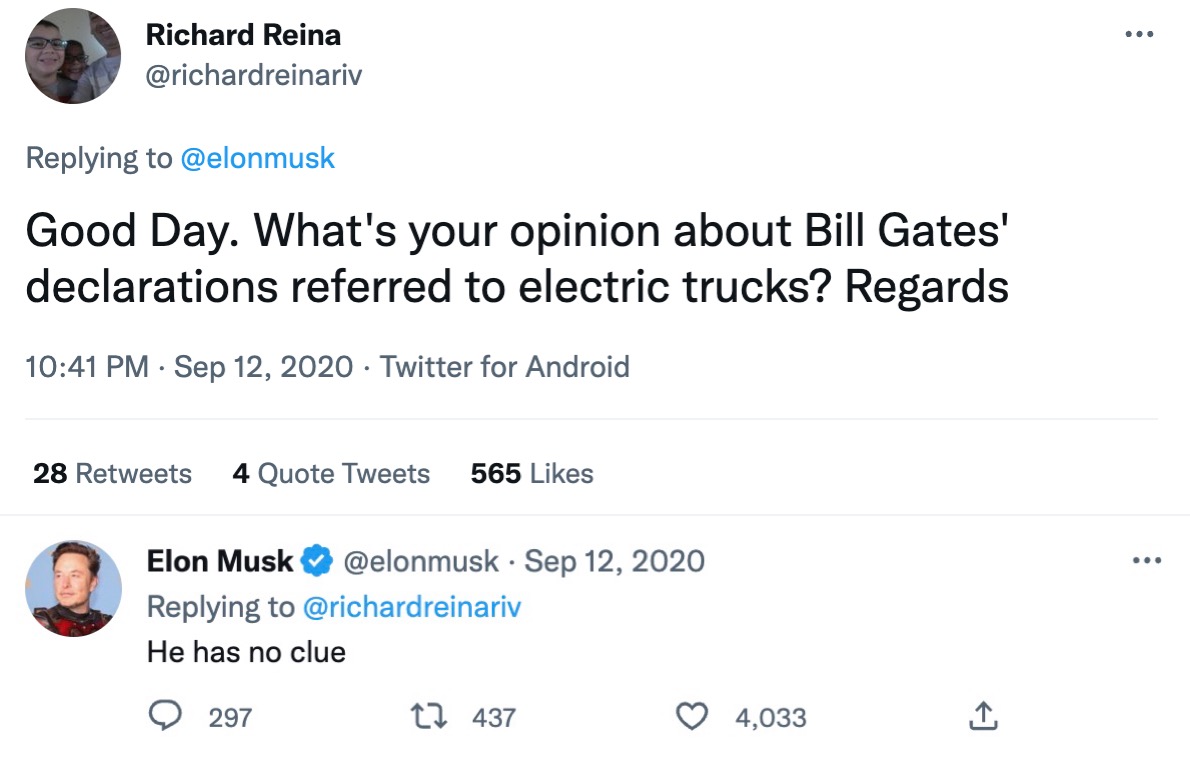1190x758 pixels.
Task: Click the Richard Reina display name
Action: pos(243,35)
